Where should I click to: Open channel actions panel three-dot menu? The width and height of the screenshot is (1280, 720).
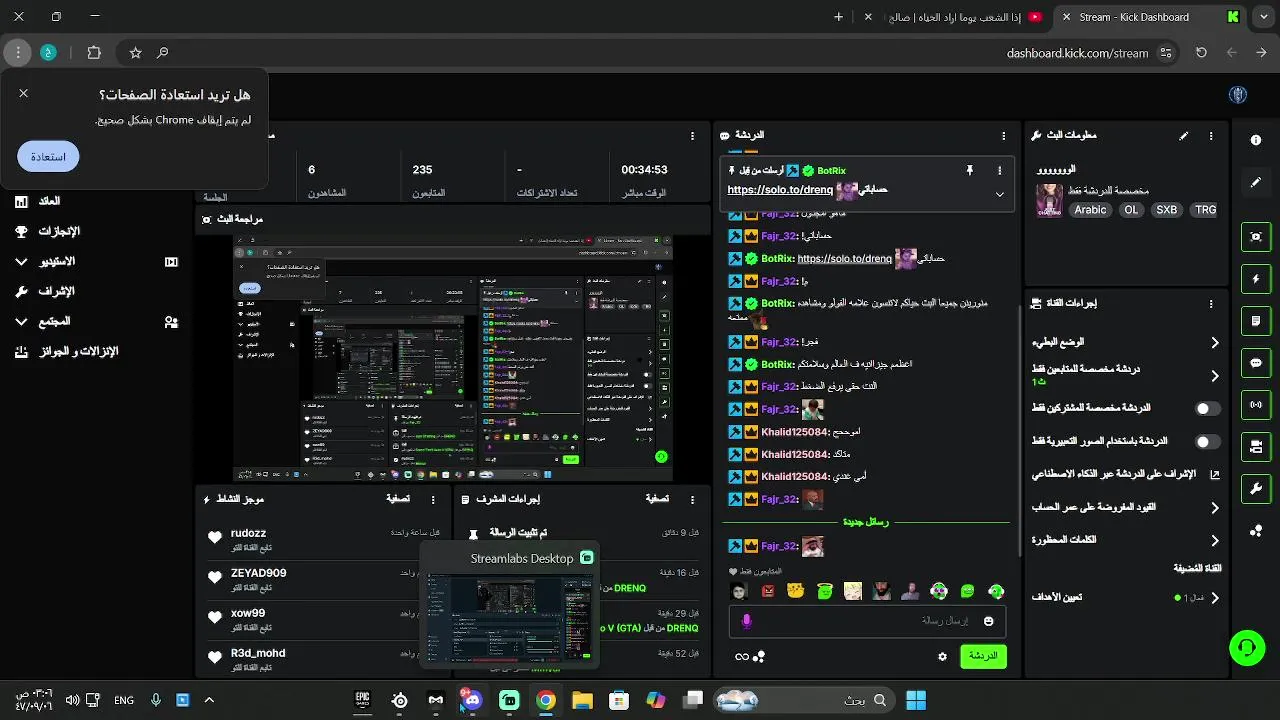point(1211,304)
